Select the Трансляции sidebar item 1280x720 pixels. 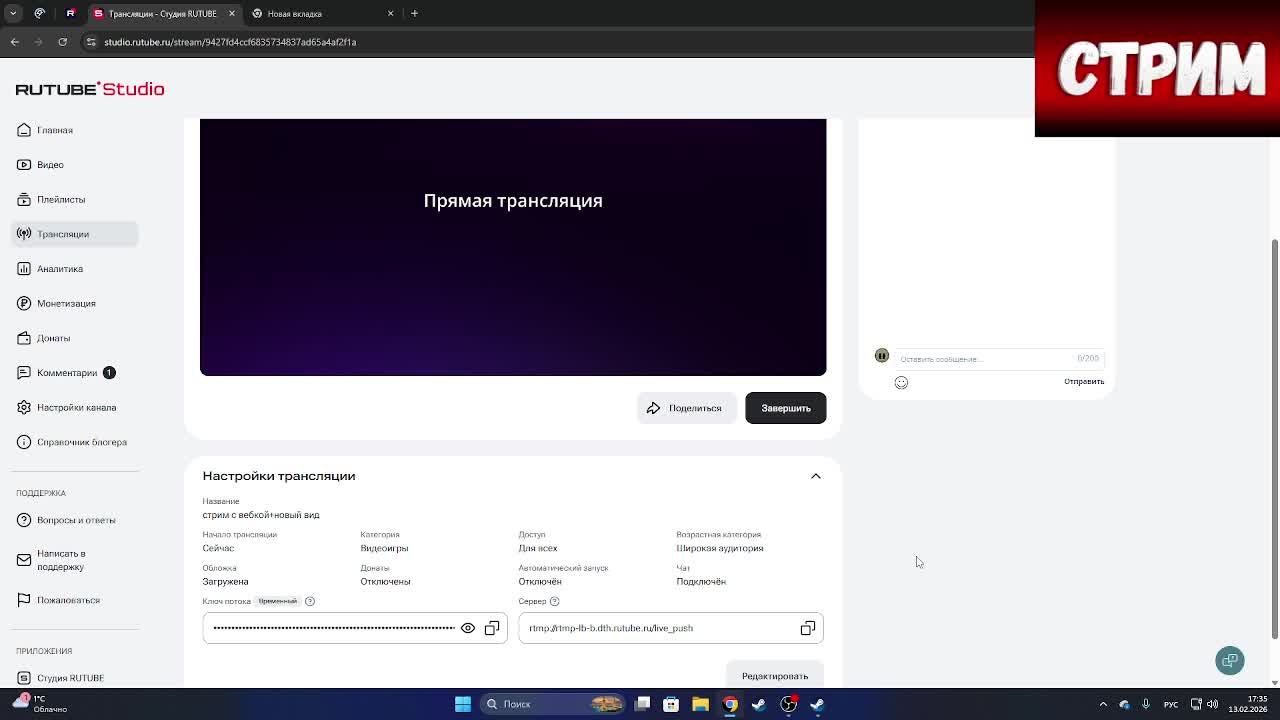75,234
